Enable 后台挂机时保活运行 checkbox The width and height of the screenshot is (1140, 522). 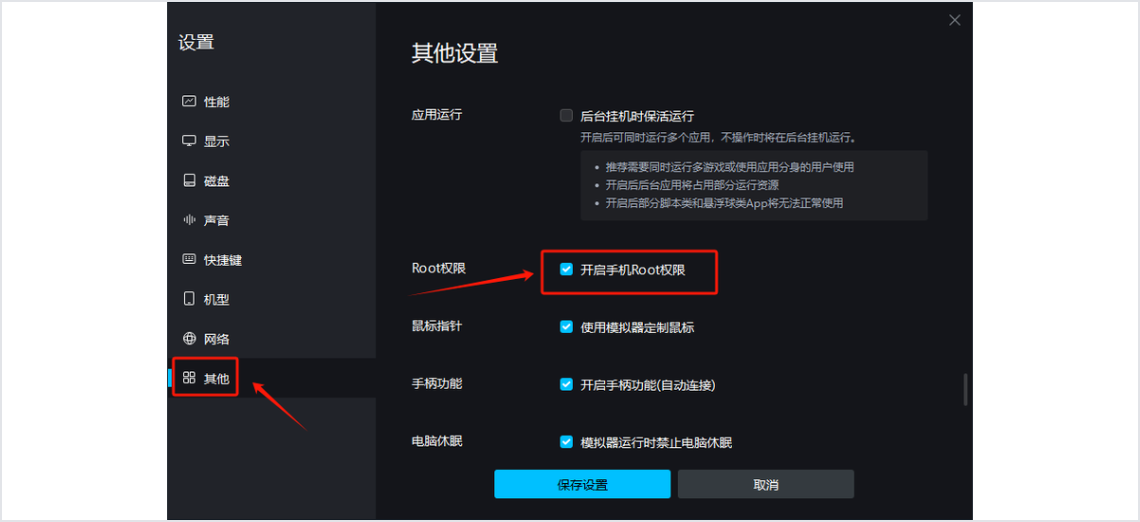pos(566,115)
